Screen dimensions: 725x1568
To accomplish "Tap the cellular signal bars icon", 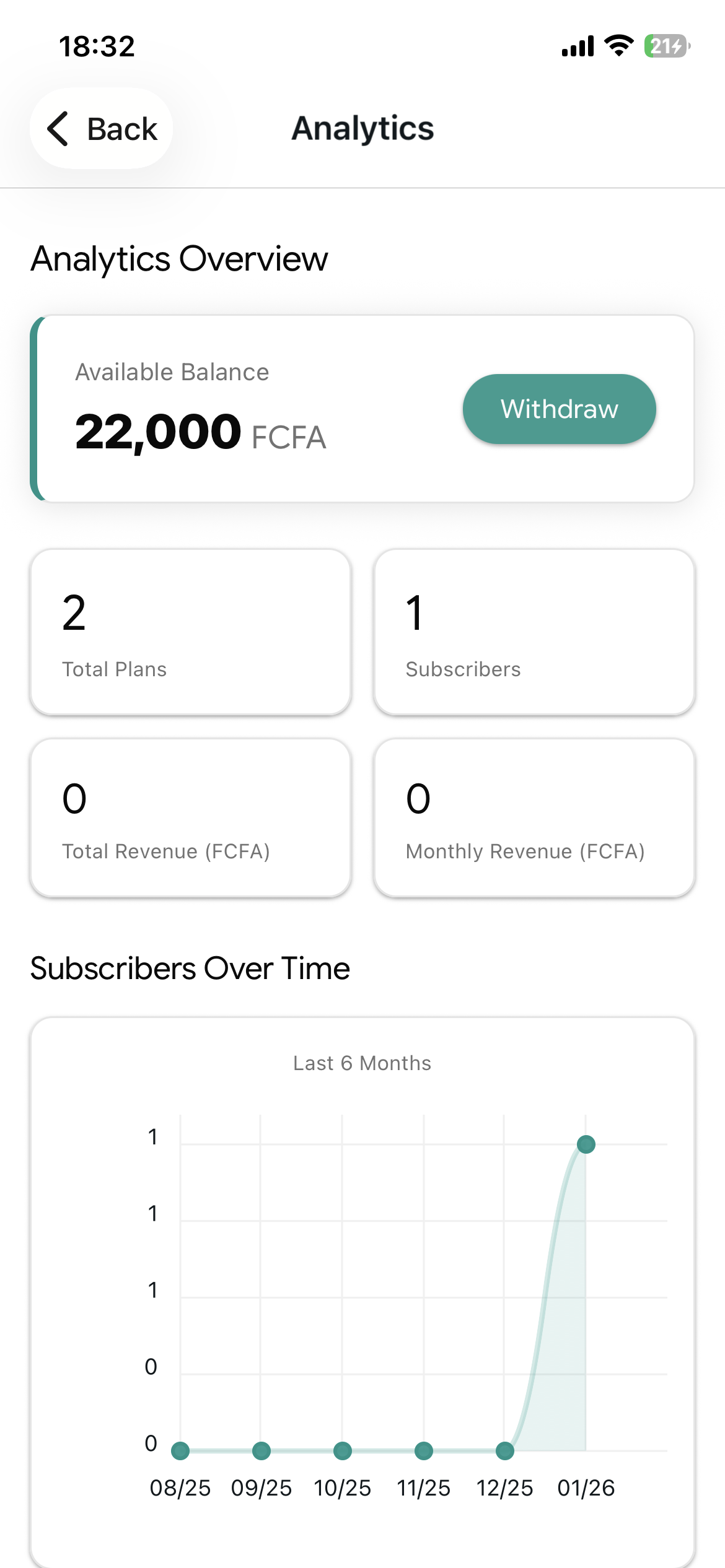I will 578,46.
